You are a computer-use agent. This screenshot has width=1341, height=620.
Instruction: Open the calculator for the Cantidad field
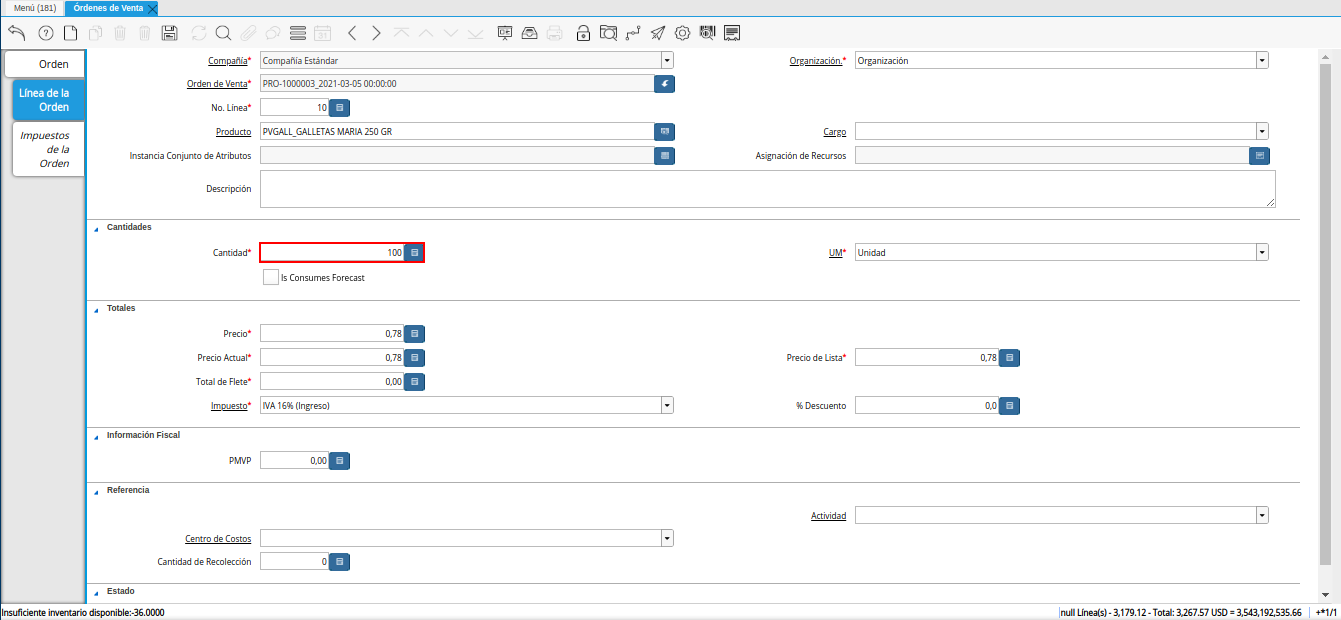[415, 253]
